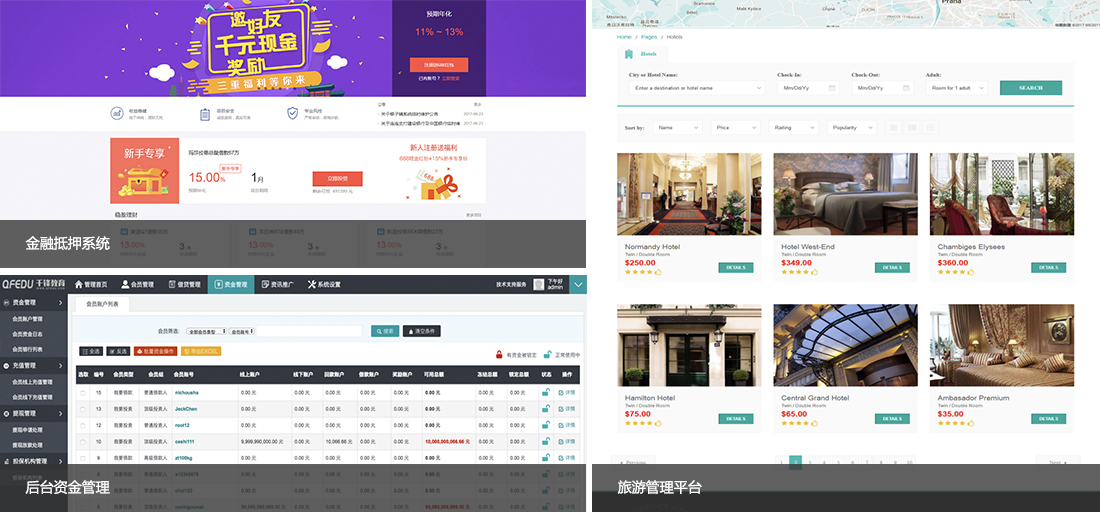Open the destination or hotel name dropdown

click(697, 88)
